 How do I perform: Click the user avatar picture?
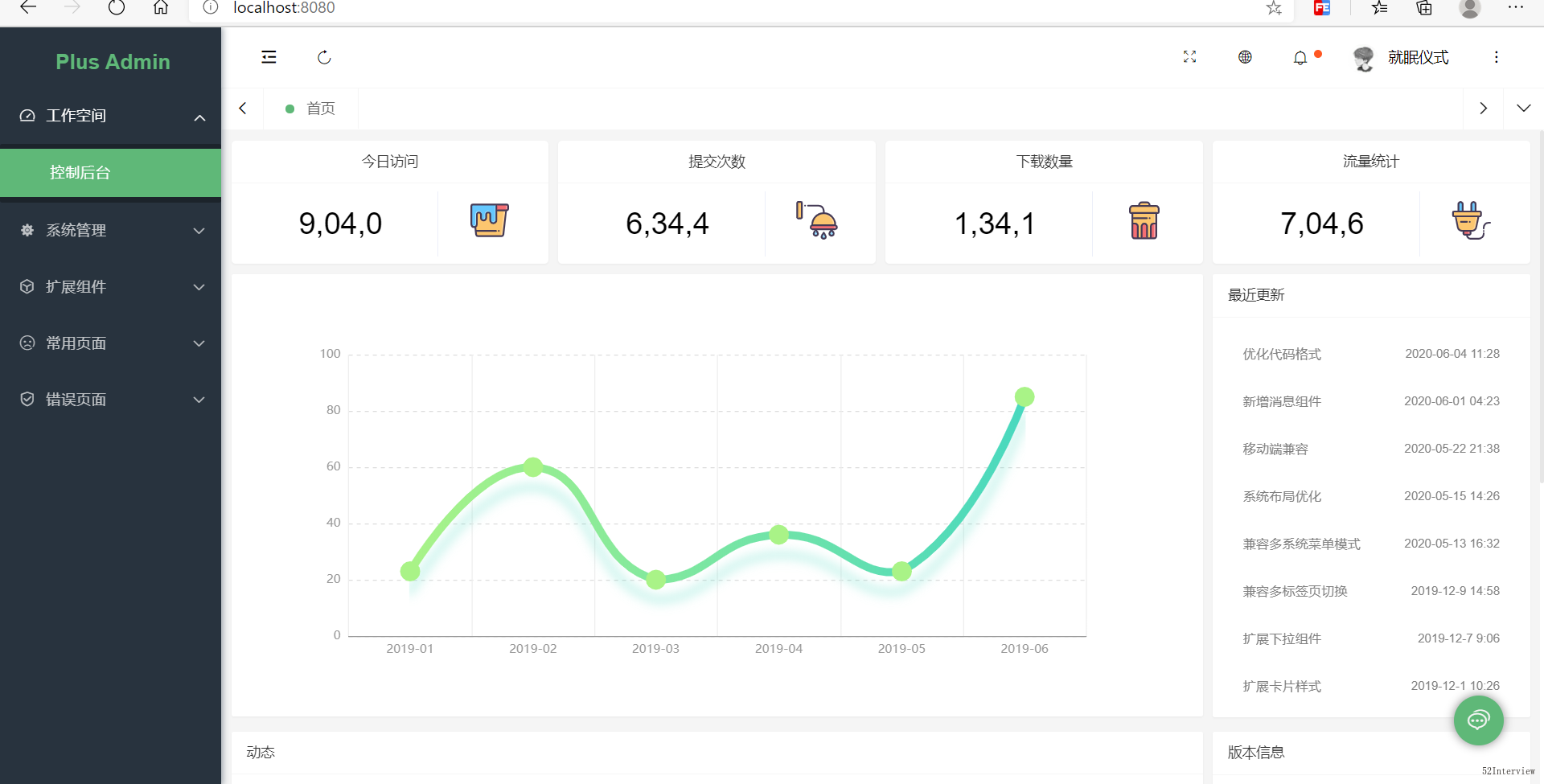[1364, 58]
